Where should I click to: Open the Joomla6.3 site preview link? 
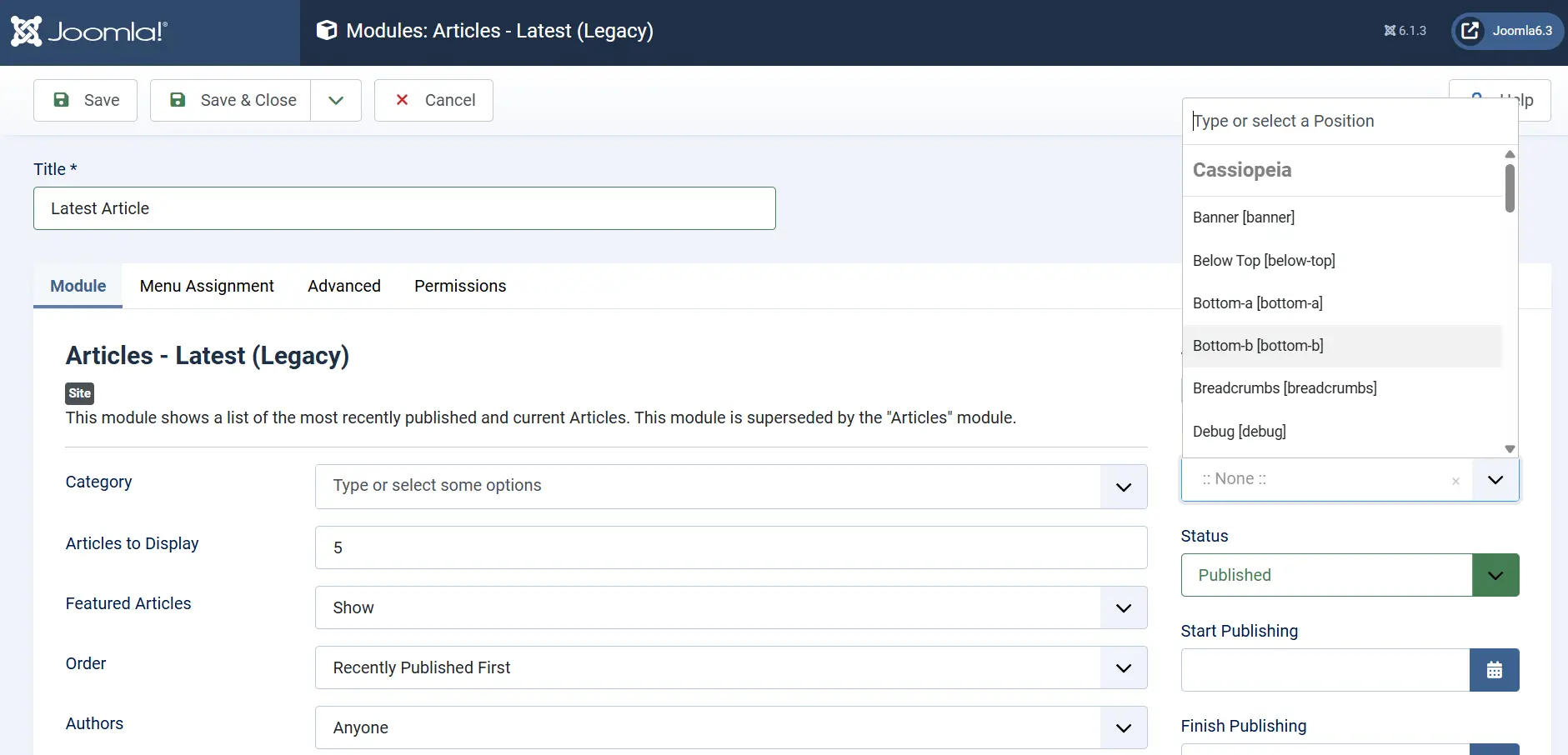click(x=1508, y=31)
